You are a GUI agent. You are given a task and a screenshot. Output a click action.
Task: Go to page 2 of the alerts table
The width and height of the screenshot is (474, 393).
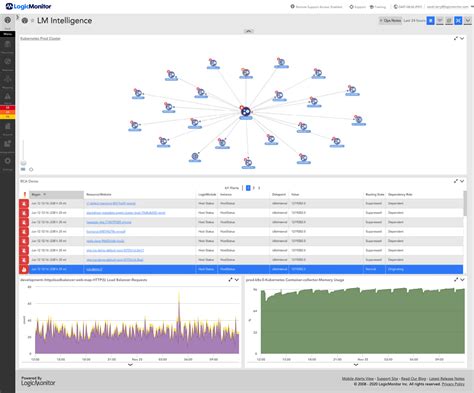254,188
